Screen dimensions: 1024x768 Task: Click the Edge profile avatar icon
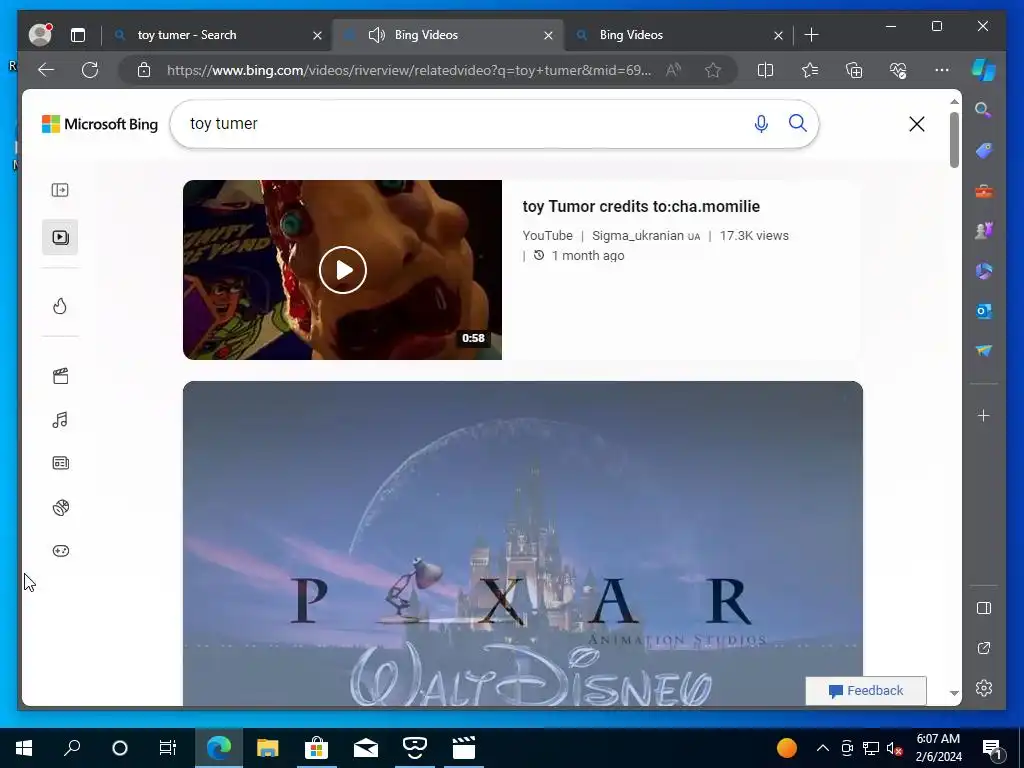click(40, 35)
